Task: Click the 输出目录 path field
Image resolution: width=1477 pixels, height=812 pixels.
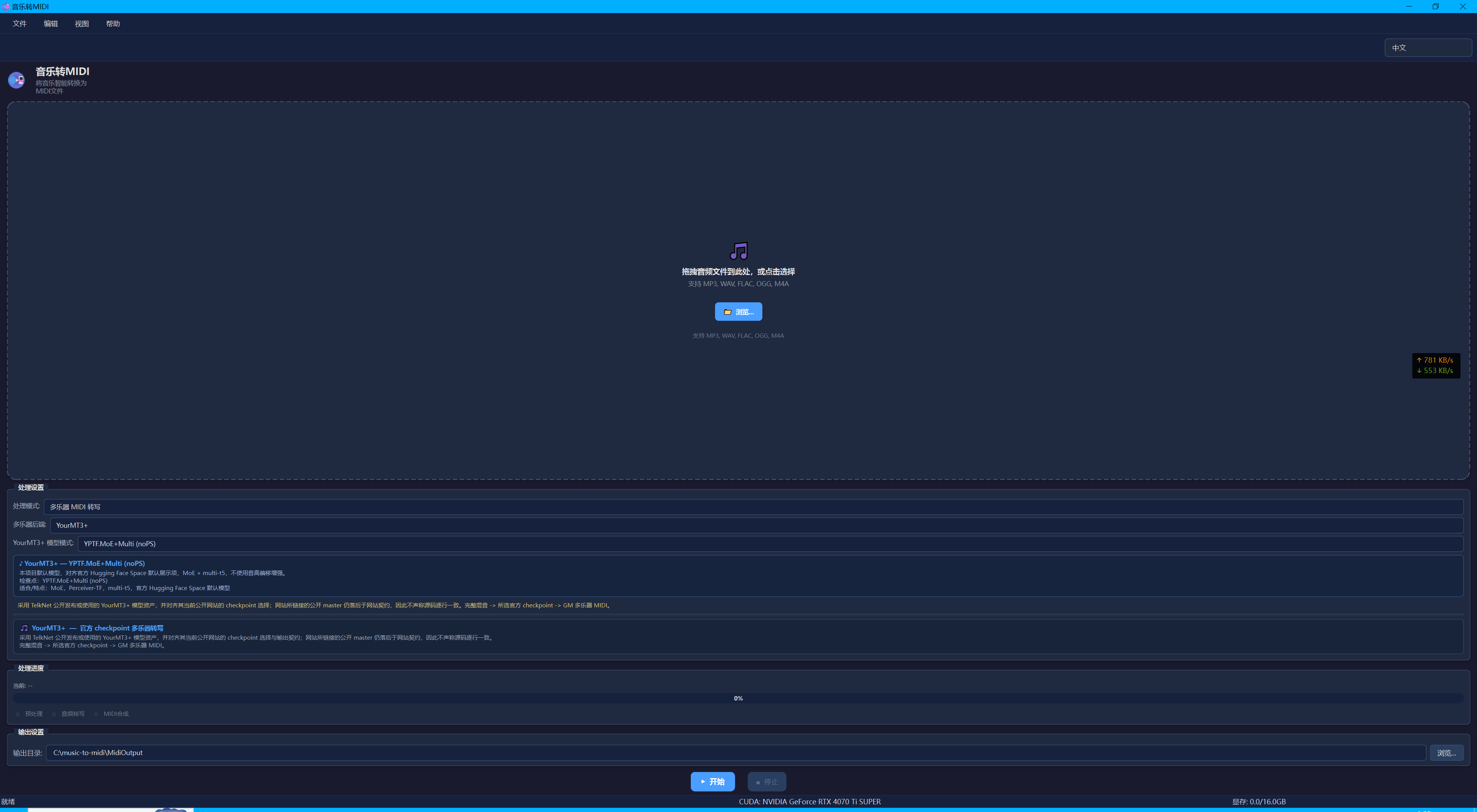Action: click(x=736, y=752)
